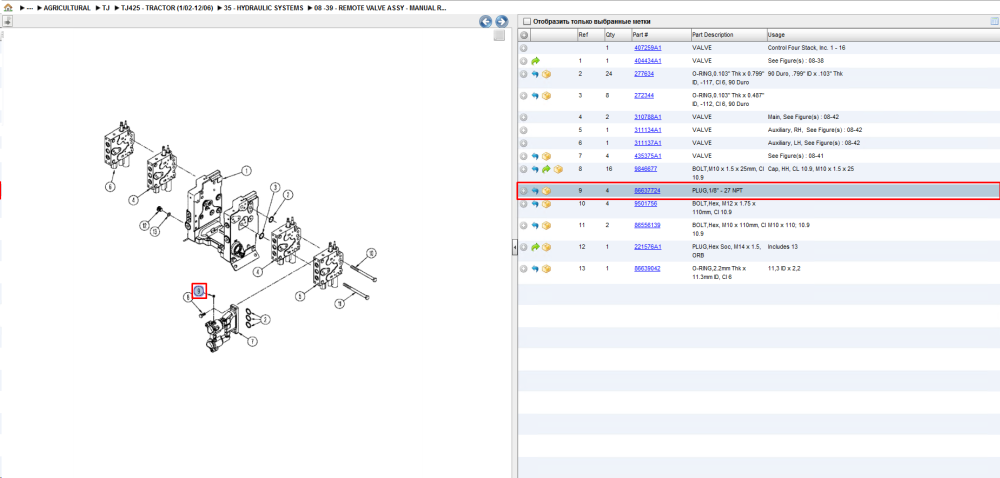Open part number link 277634
Screen dimensions: 1000x478
(643, 73)
